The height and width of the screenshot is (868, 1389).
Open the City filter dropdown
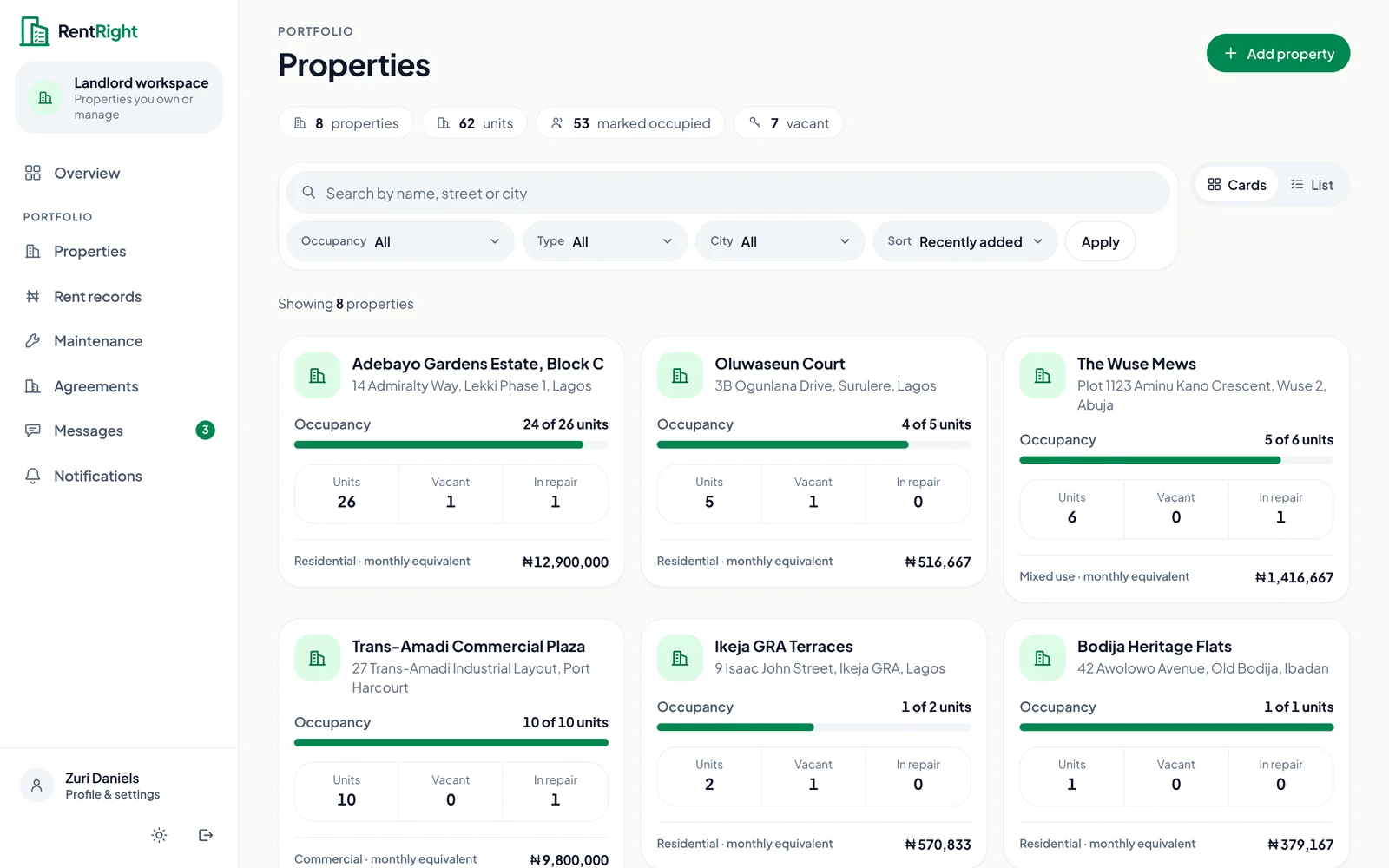(x=780, y=241)
